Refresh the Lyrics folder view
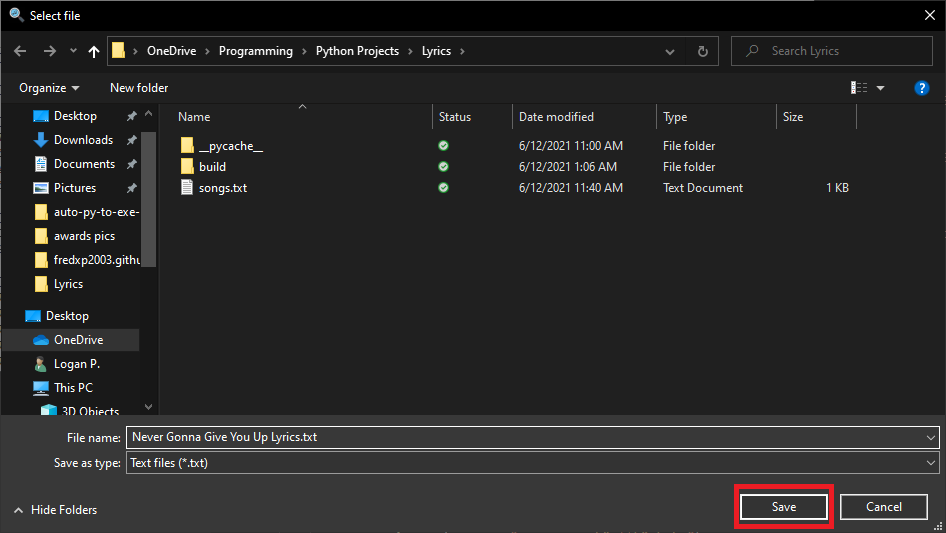 pos(702,51)
